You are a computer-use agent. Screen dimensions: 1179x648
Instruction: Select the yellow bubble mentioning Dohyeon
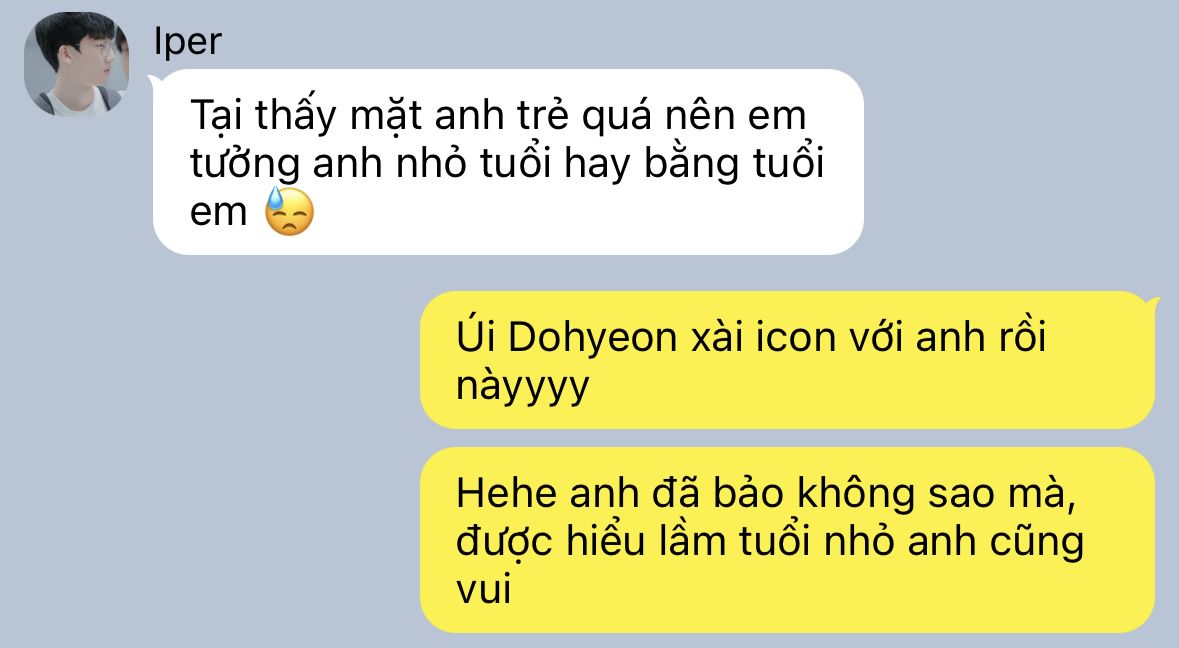(x=787, y=360)
